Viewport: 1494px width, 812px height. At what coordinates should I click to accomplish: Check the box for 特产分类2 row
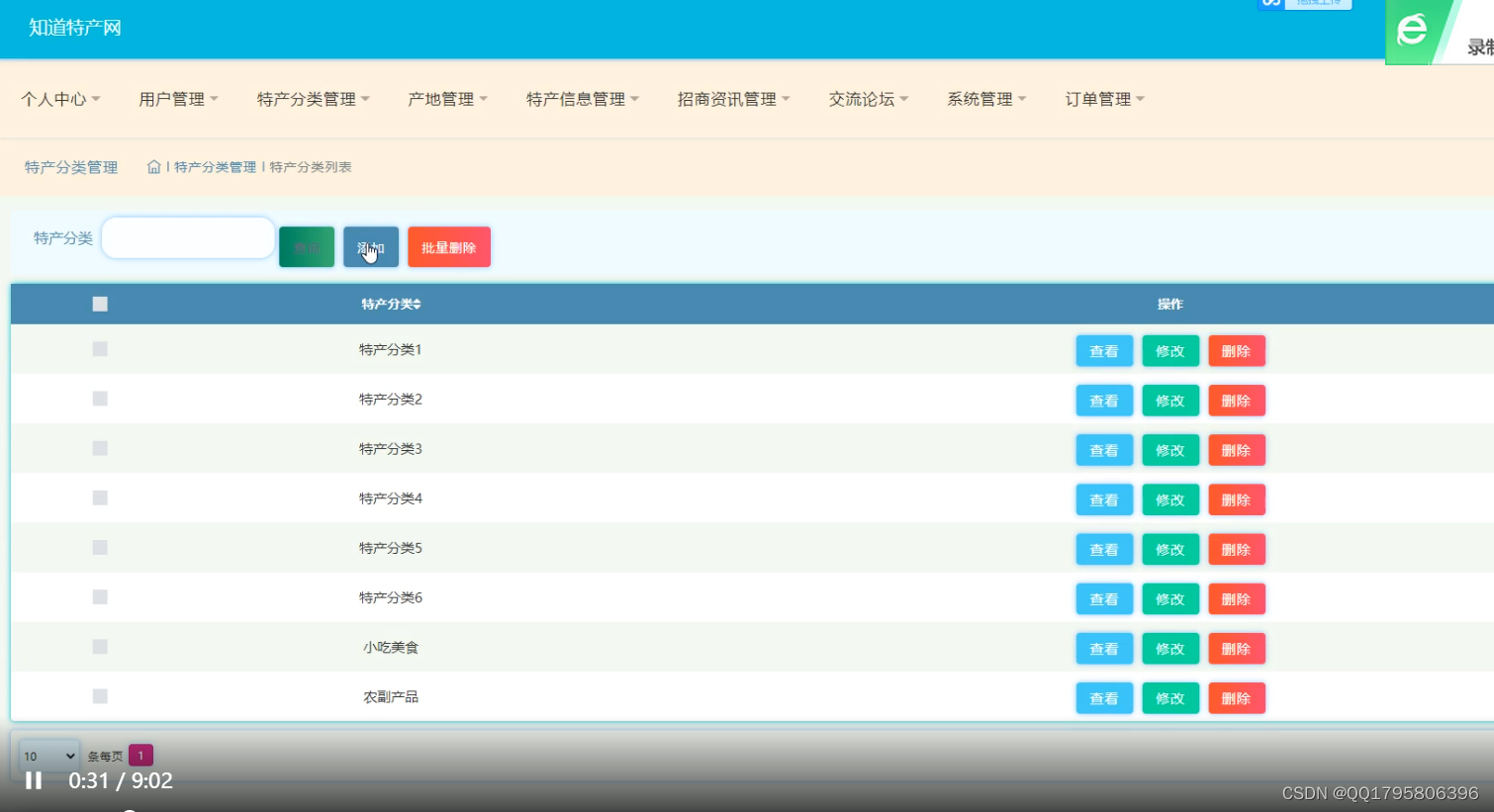100,399
